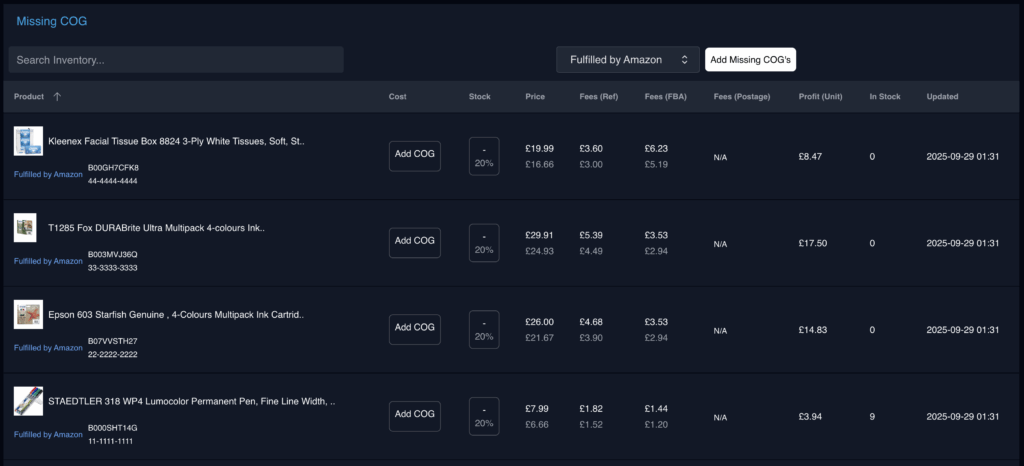Click the 20% stock box for Epson 603
1024x466 pixels.
tap(484, 328)
